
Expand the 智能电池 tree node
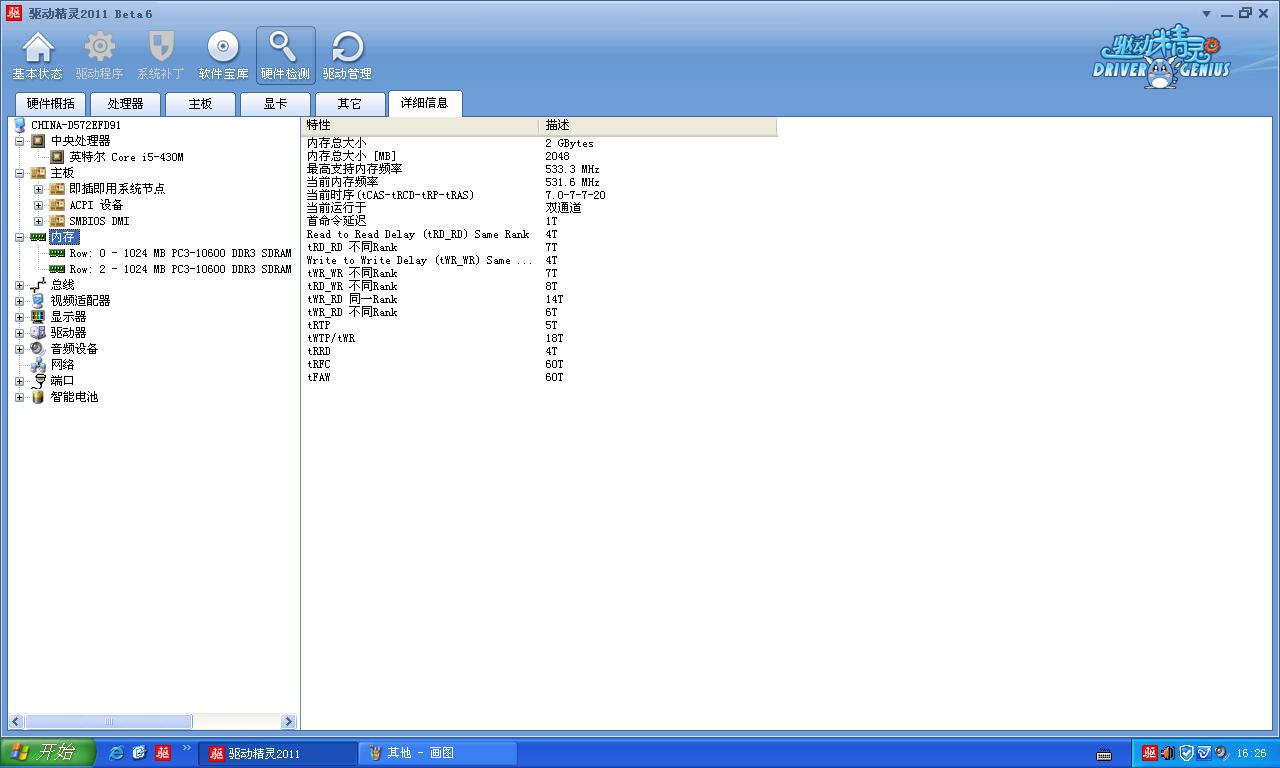click(x=19, y=397)
